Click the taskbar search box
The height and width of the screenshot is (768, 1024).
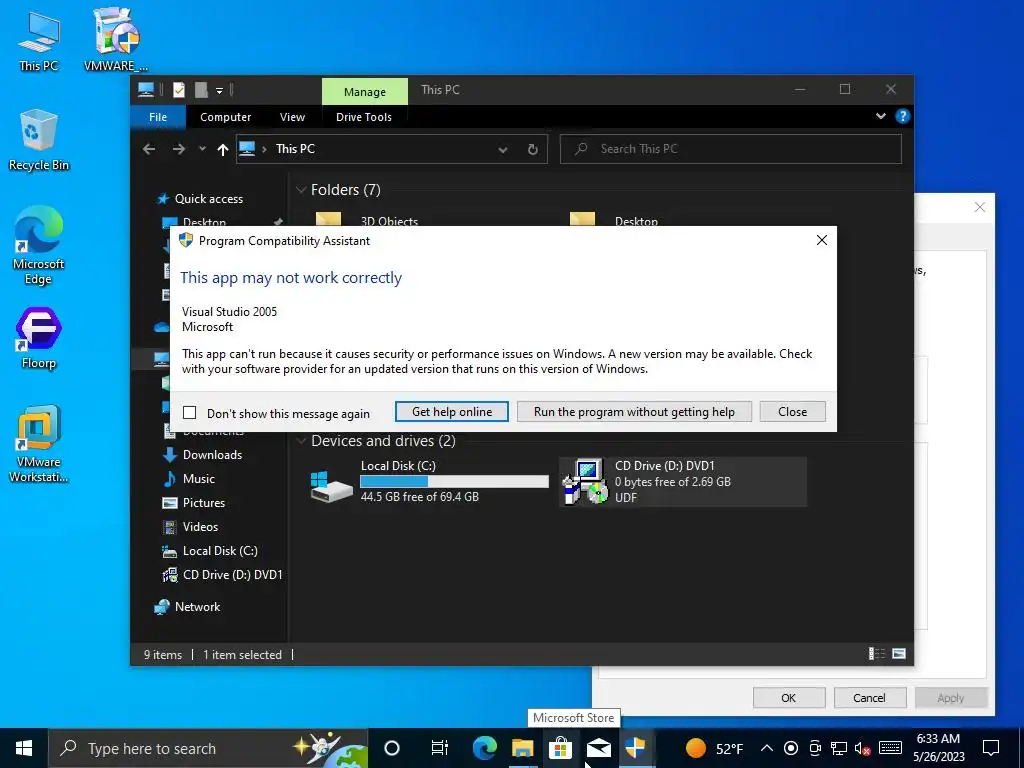pos(208,748)
